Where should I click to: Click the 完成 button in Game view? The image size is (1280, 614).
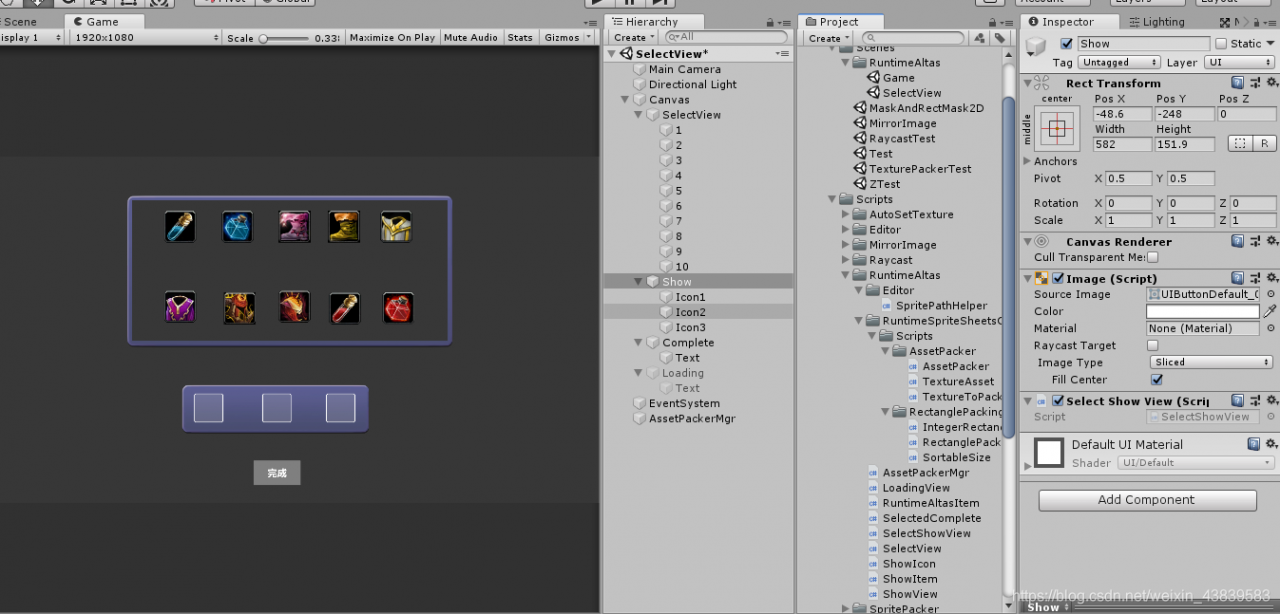pos(277,473)
